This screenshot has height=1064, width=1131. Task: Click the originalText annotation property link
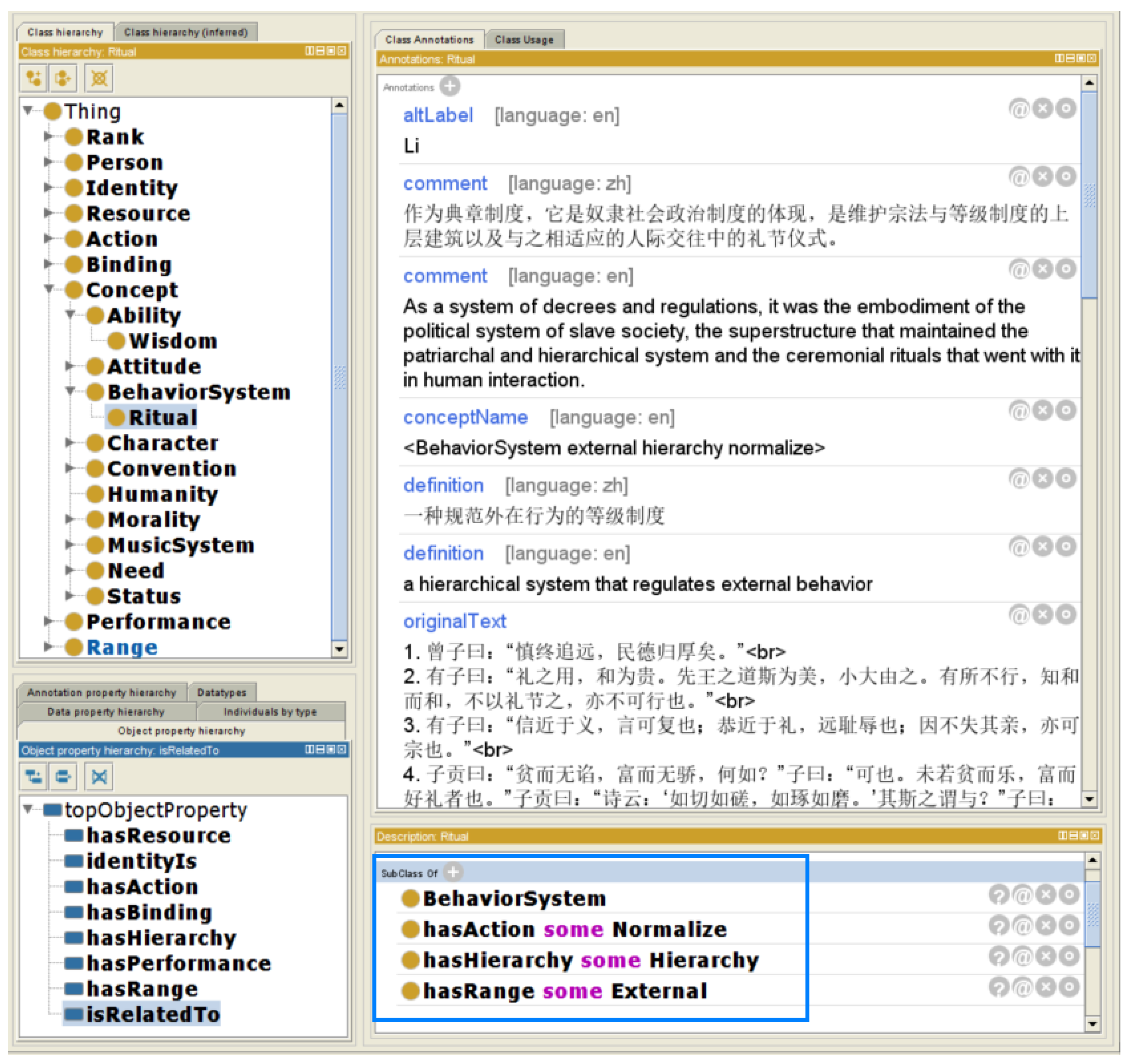point(455,621)
